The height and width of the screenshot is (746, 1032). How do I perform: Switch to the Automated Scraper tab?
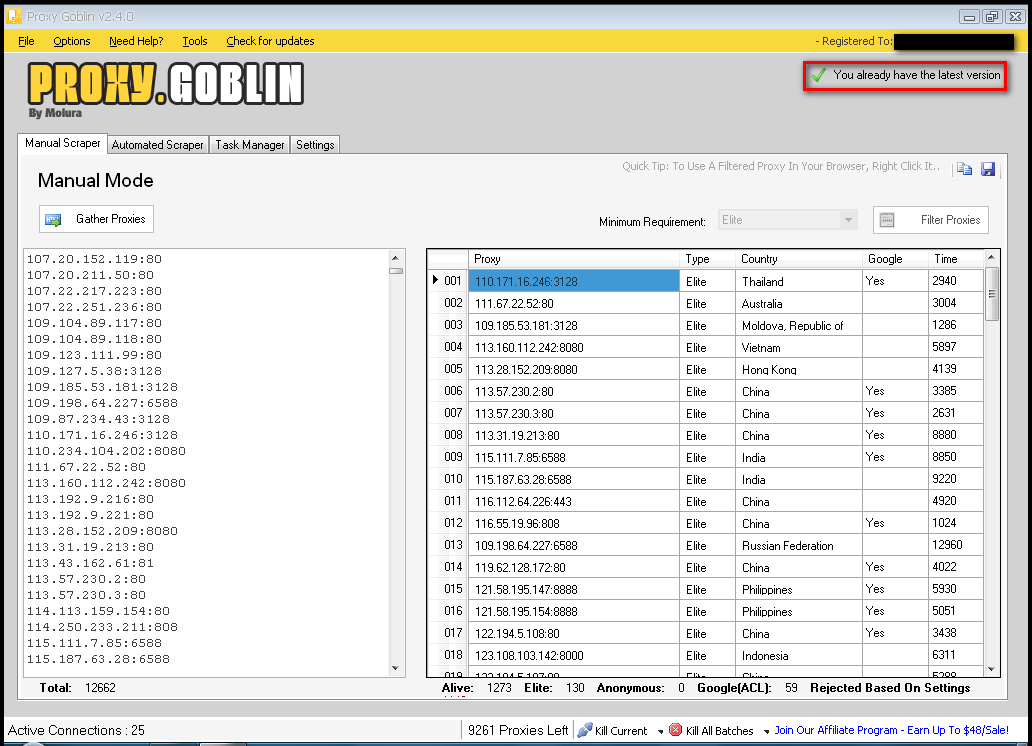pos(157,144)
